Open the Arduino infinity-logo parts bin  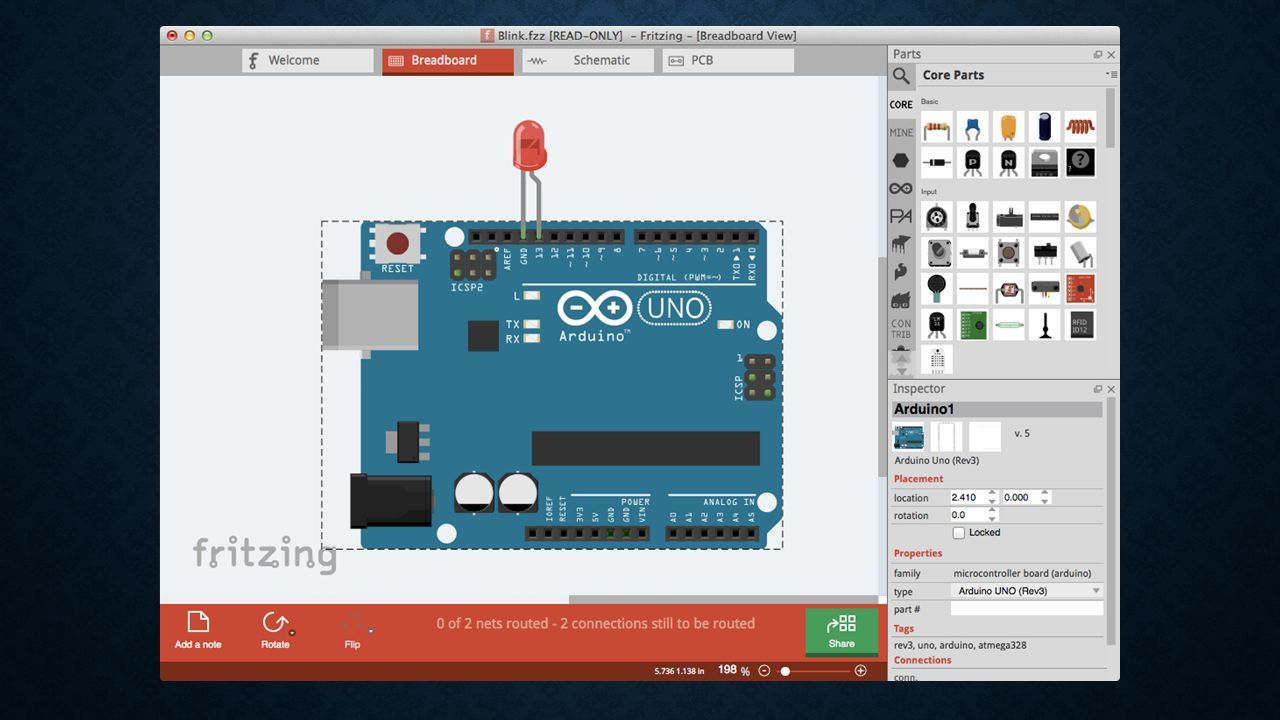click(x=901, y=188)
